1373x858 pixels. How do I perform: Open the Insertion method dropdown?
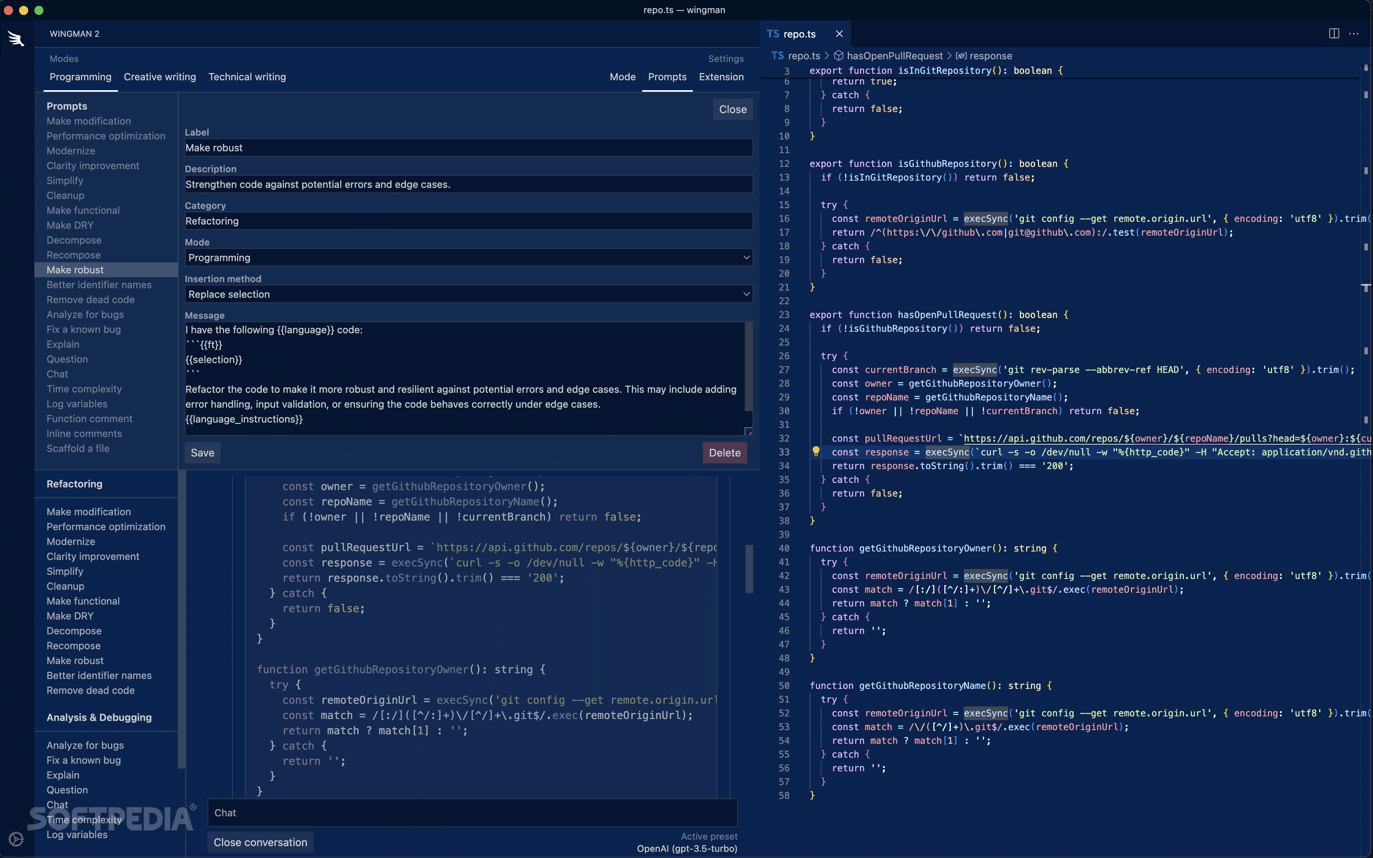click(468, 295)
